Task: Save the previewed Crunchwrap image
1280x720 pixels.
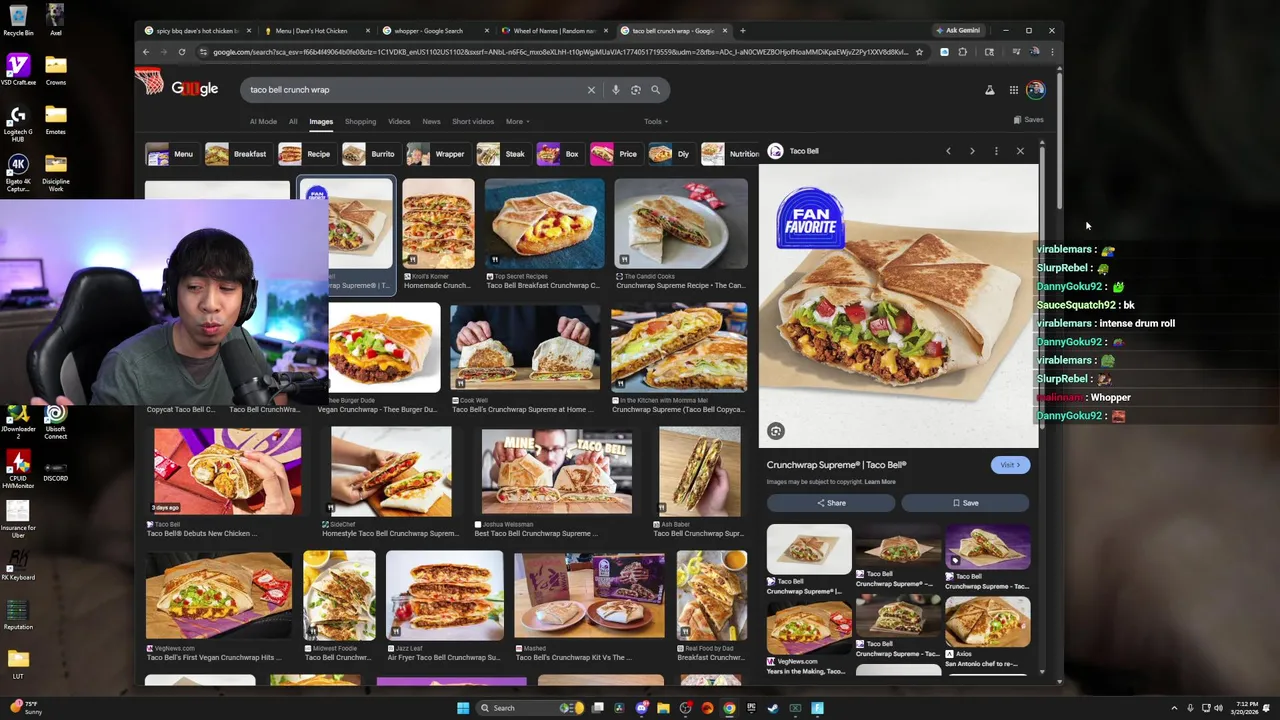Action: [x=965, y=503]
